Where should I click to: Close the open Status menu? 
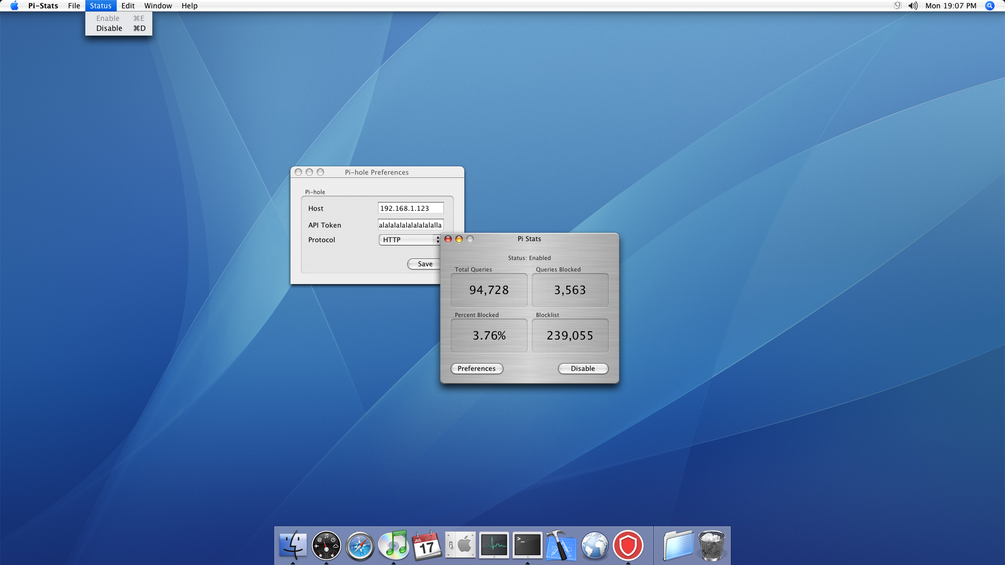[101, 6]
